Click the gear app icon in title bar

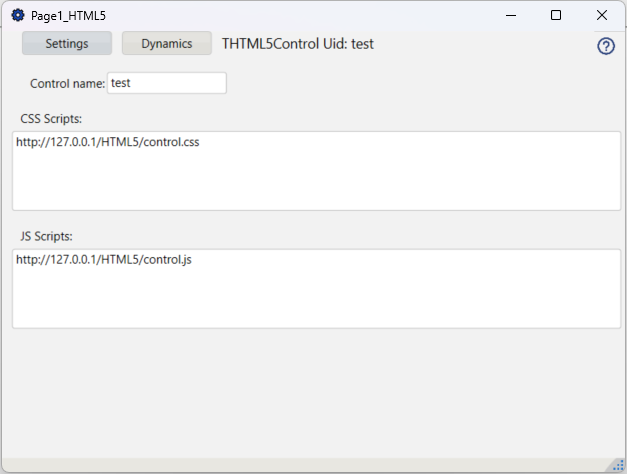tap(17, 16)
